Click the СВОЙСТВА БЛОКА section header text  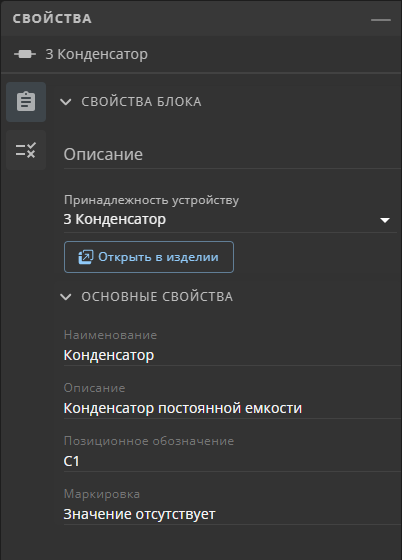point(141,102)
